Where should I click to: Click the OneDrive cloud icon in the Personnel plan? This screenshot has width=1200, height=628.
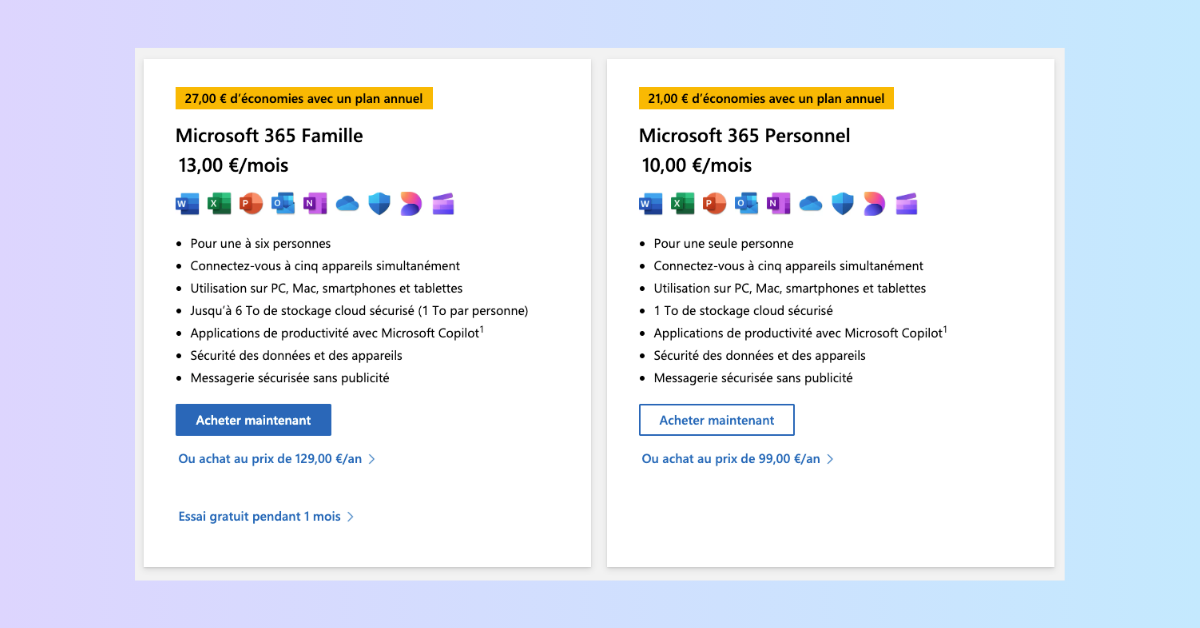click(x=811, y=204)
